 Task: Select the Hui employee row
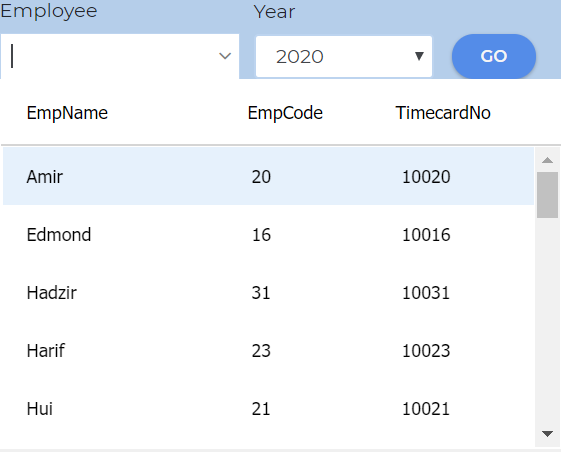pyautogui.click(x=268, y=409)
